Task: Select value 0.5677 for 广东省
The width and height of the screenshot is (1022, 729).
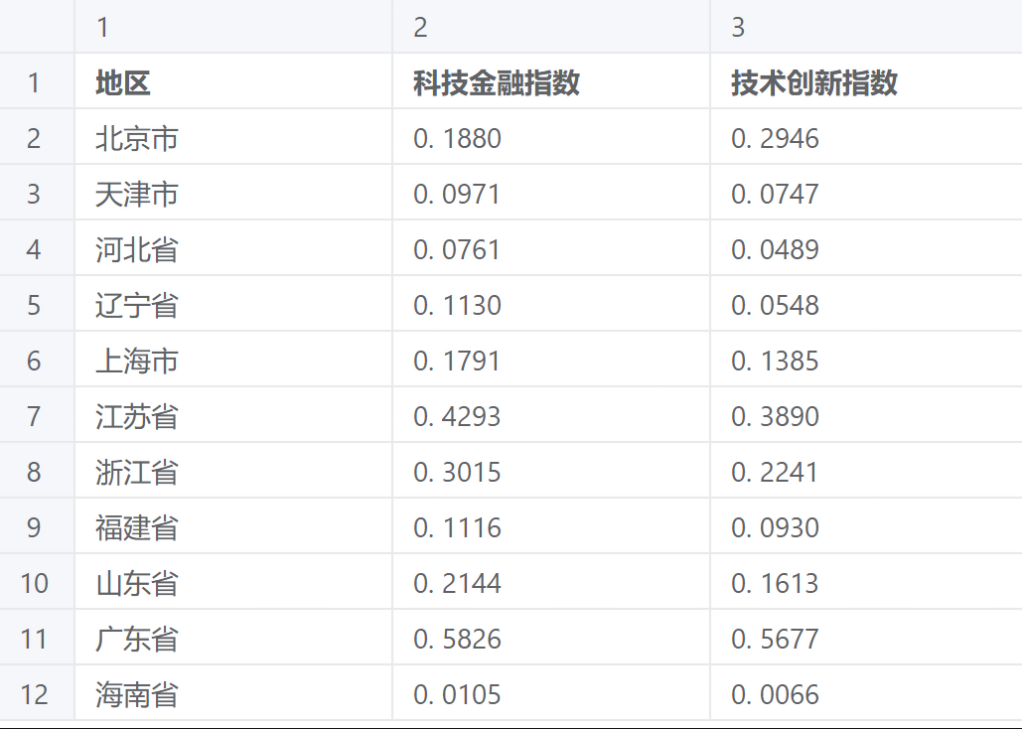Action: 775,638
